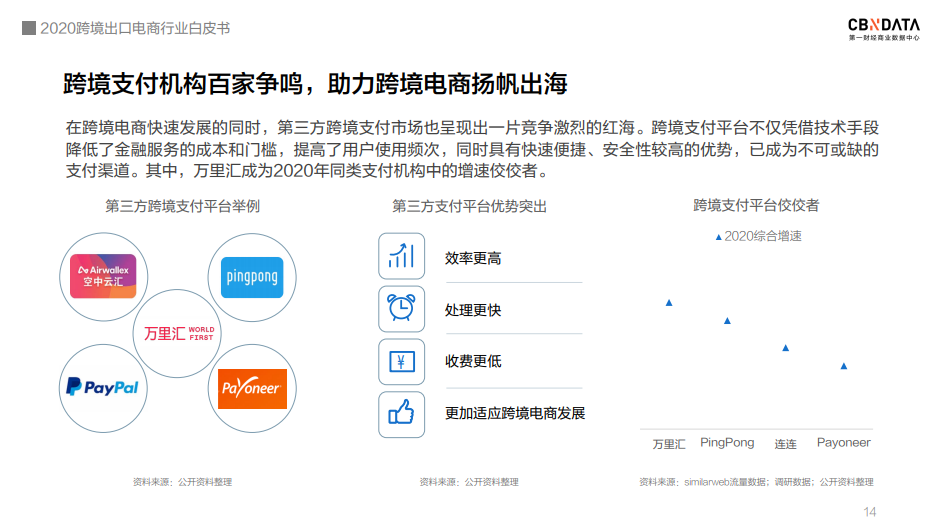Select the PingPong logo
This screenshot has height=527, width=942.
pyautogui.click(x=251, y=275)
